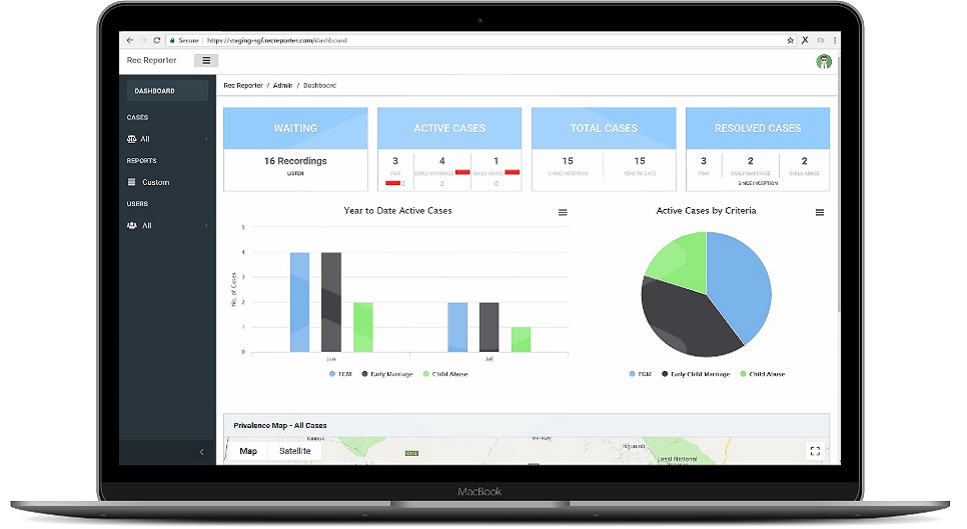
Task: Open the Dashboard sidebar item
Action: (167, 91)
